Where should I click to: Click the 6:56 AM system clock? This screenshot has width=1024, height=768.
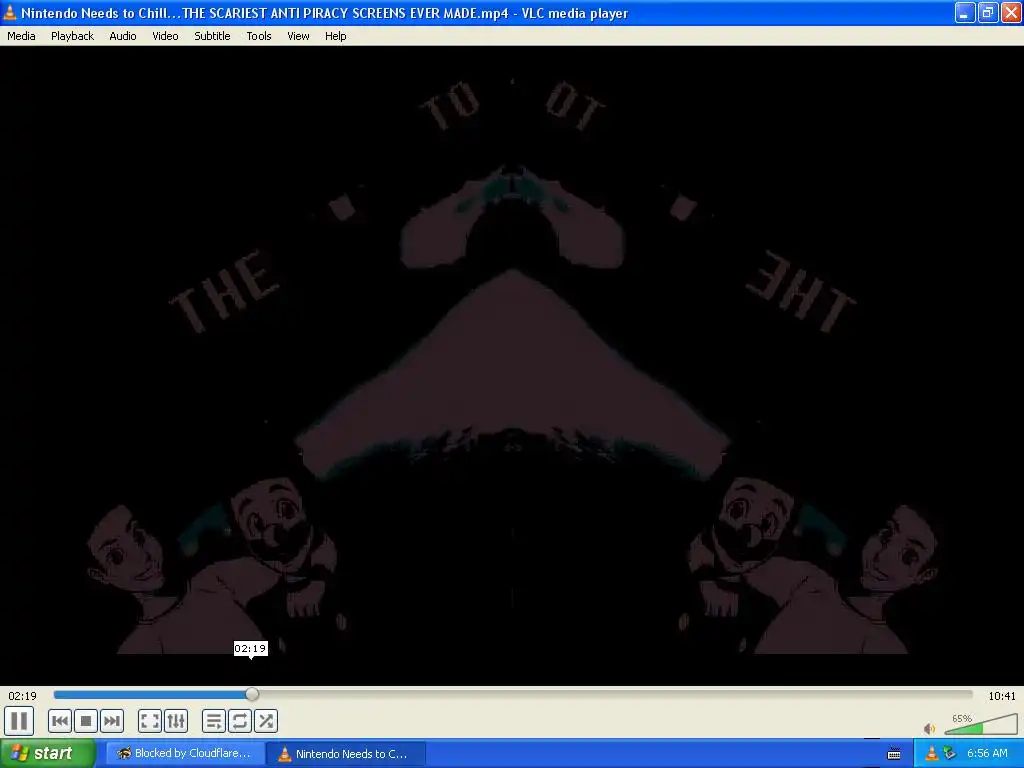tap(987, 754)
